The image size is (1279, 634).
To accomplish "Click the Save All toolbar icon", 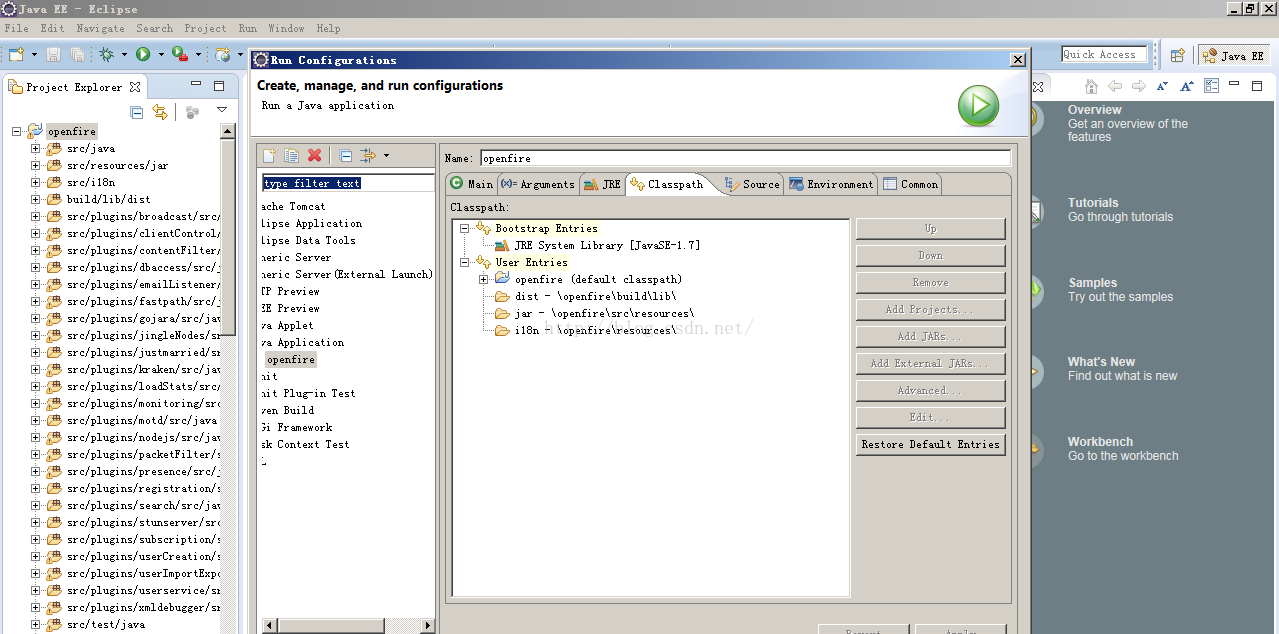I will click(77, 54).
